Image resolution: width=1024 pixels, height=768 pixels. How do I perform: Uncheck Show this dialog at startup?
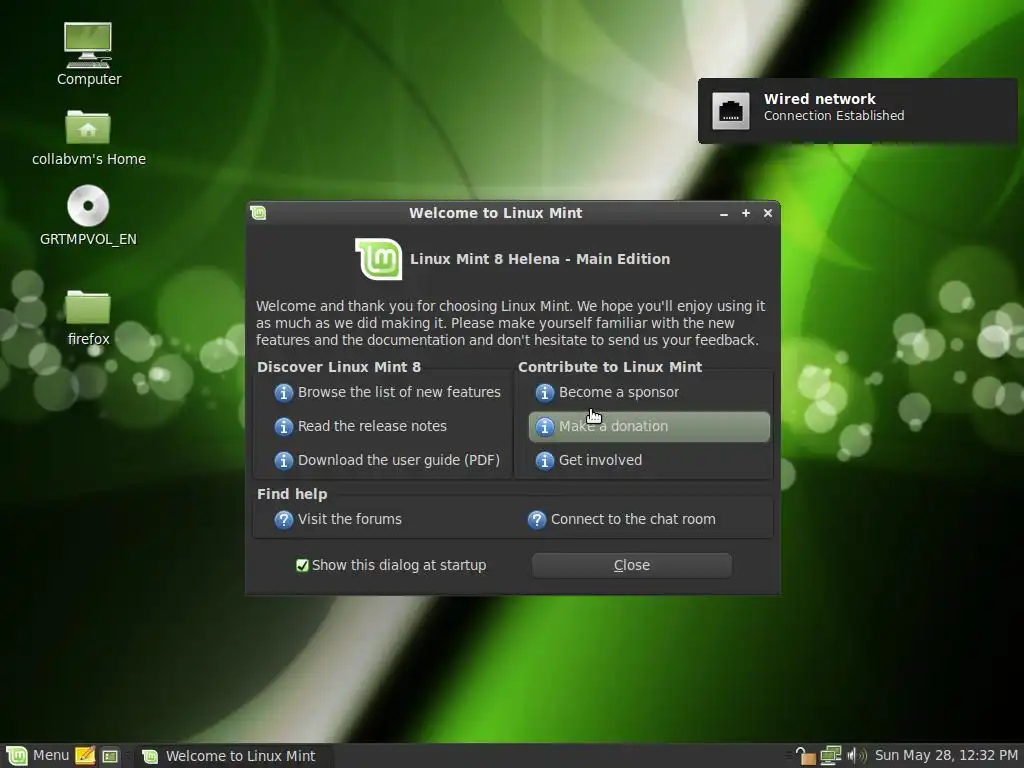pos(302,565)
